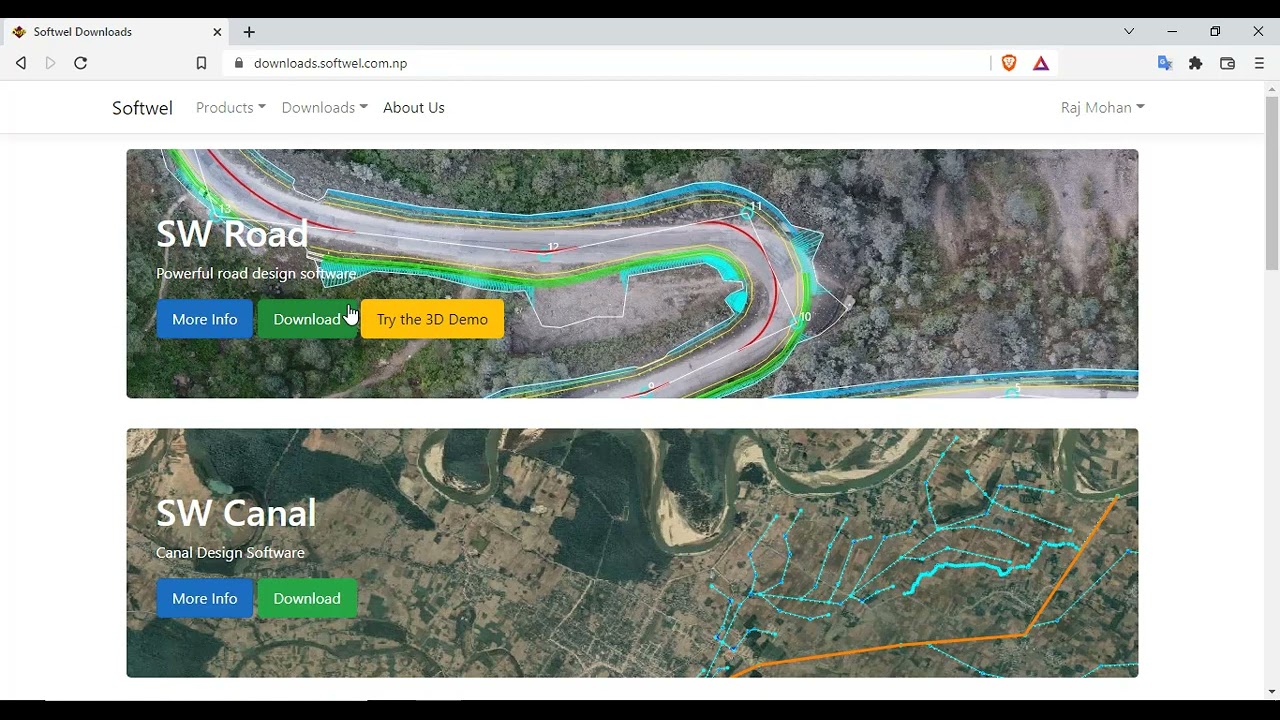
Task: Minimize the browser window
Action: click(1172, 32)
